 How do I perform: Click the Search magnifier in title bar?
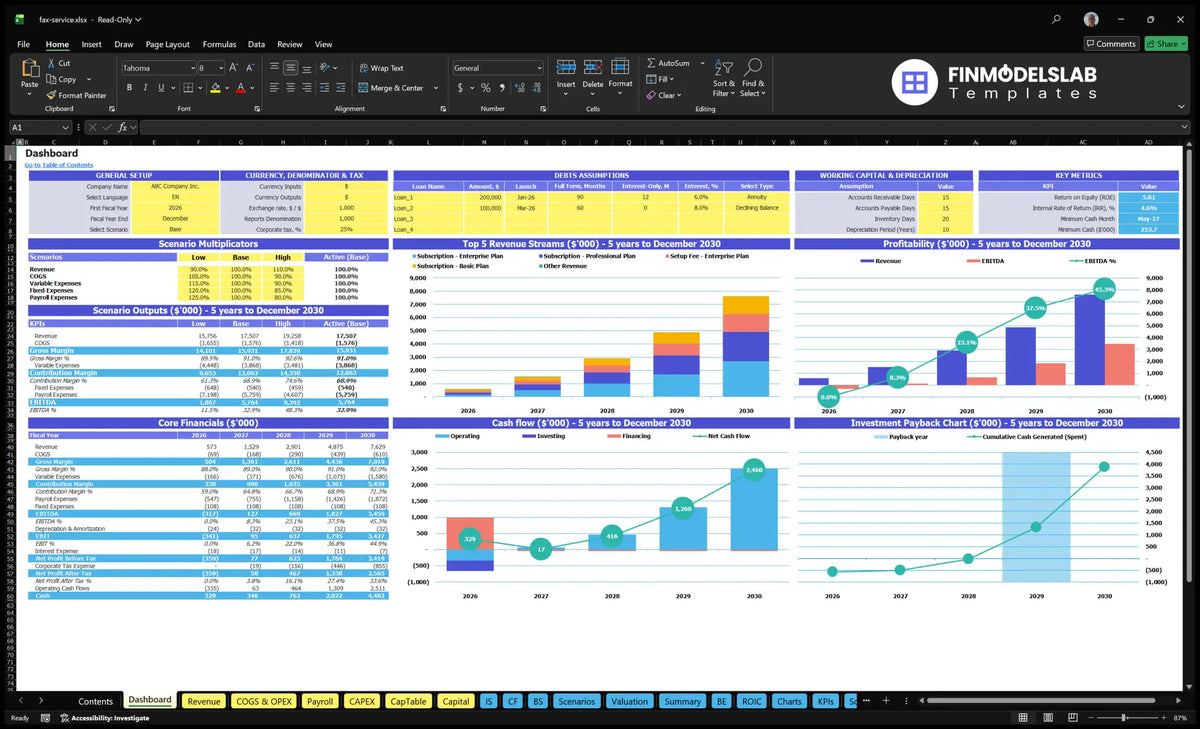click(1057, 19)
